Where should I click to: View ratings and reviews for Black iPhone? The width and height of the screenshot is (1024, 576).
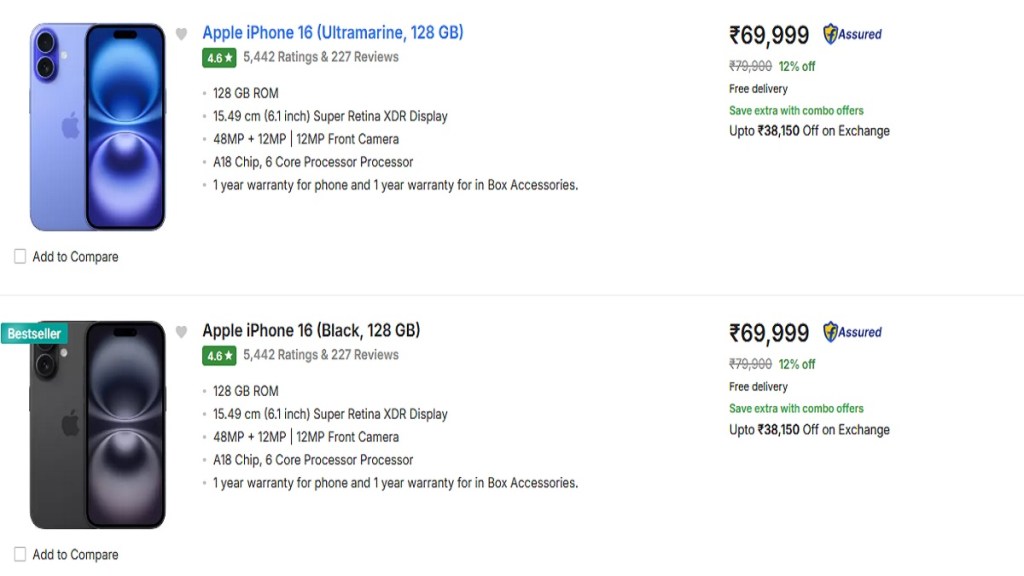320,355
